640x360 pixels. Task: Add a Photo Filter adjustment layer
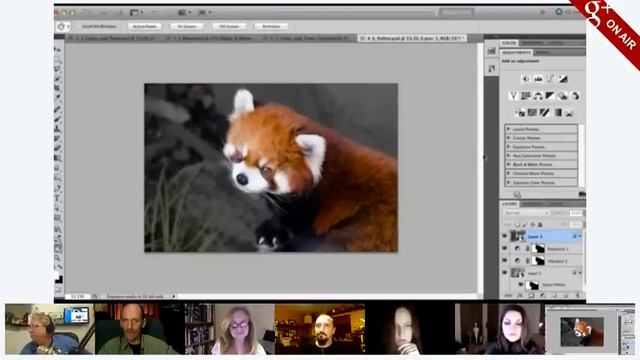tap(563, 96)
